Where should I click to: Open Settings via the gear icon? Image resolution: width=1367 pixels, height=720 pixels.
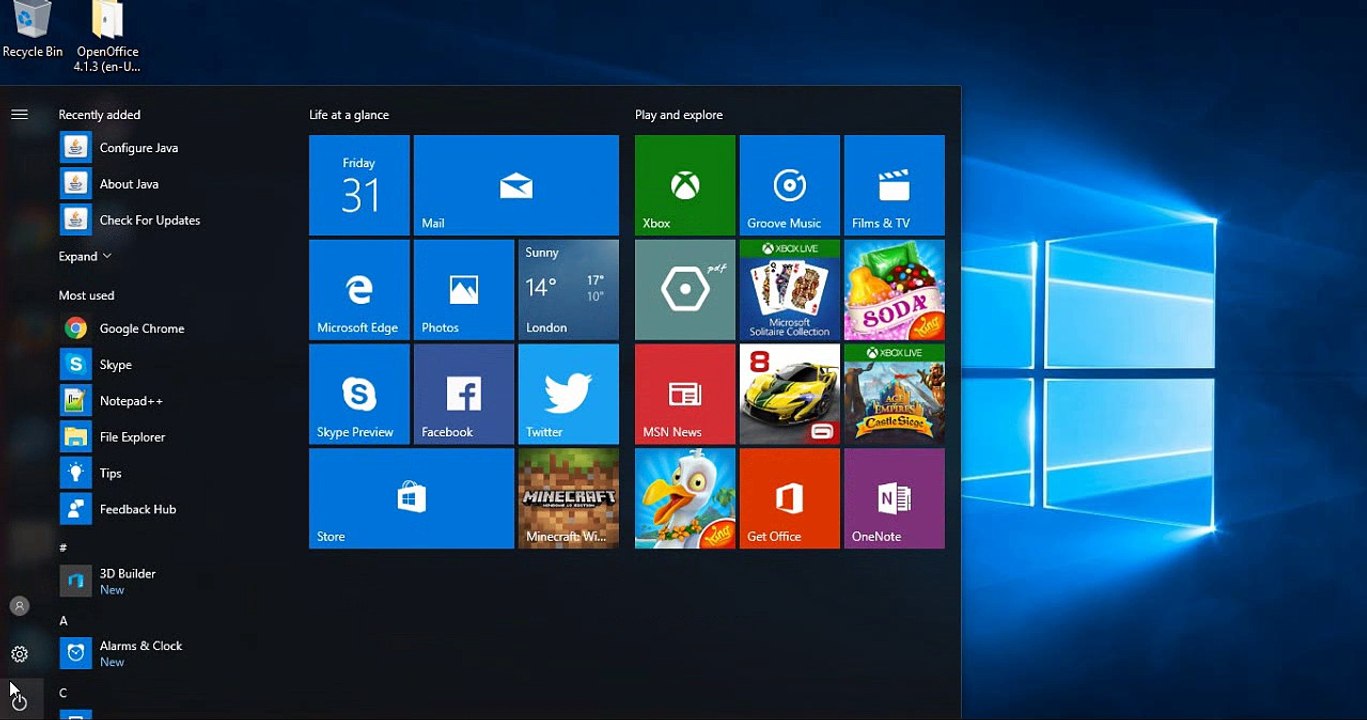[x=19, y=654]
